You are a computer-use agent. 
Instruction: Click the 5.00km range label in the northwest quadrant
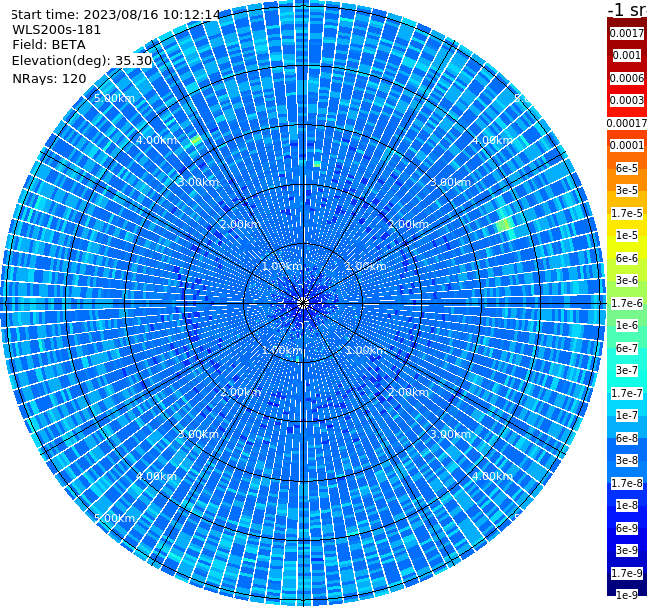tap(114, 98)
